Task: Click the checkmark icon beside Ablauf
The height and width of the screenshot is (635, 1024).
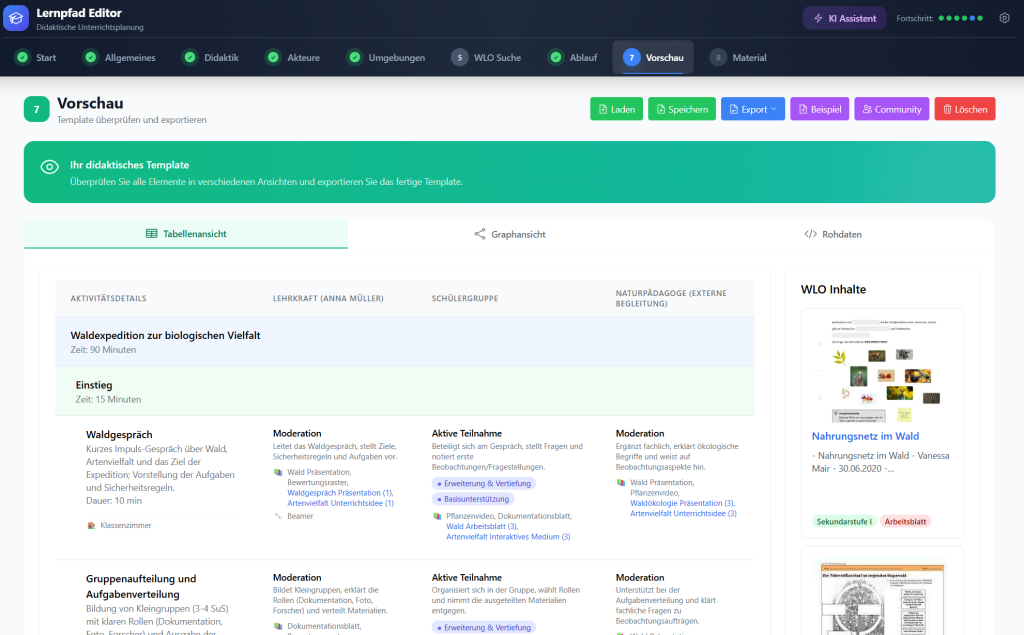Action: tap(556, 57)
